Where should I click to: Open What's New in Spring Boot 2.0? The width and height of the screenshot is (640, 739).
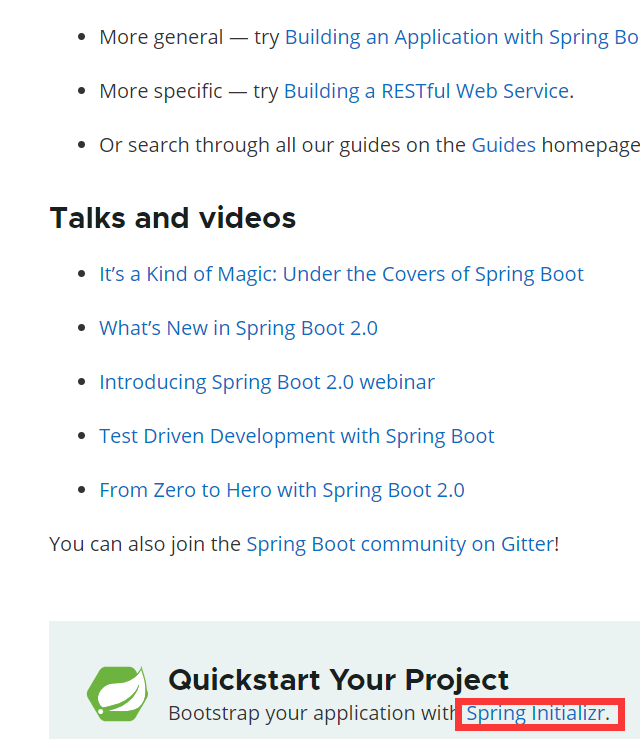[238, 329]
